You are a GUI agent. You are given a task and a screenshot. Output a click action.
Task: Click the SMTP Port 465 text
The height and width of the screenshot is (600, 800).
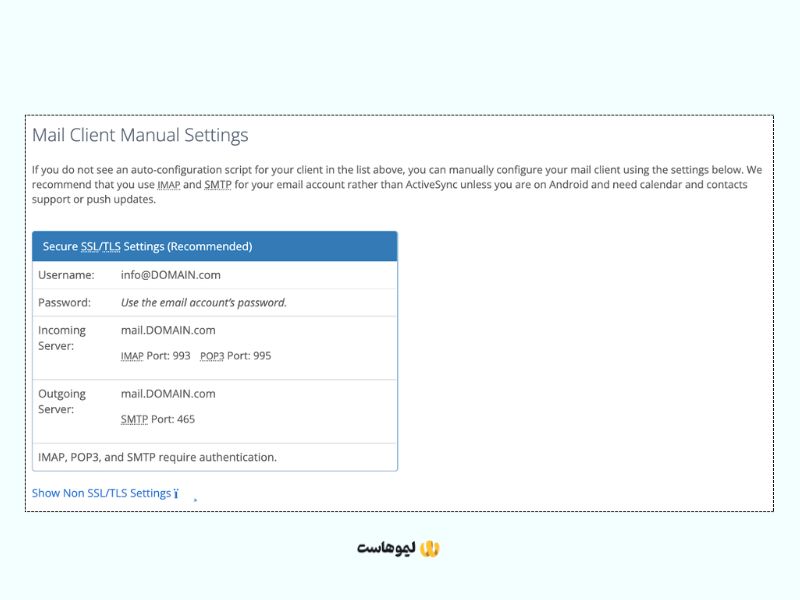(x=157, y=419)
